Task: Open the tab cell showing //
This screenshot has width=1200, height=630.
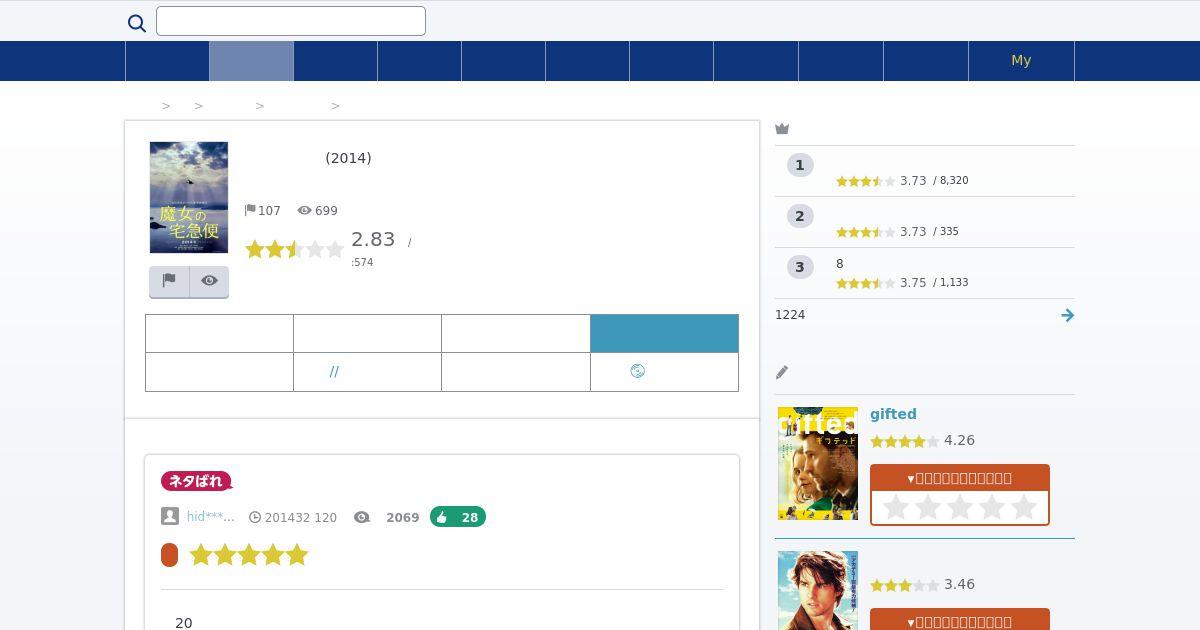Action: click(367, 371)
